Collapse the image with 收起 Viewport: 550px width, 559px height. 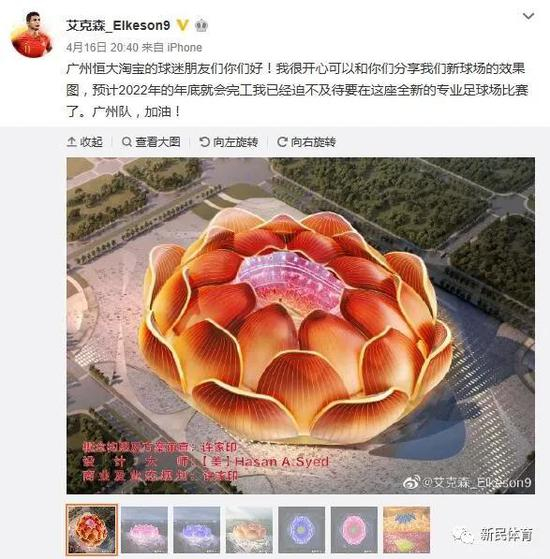(x=84, y=142)
